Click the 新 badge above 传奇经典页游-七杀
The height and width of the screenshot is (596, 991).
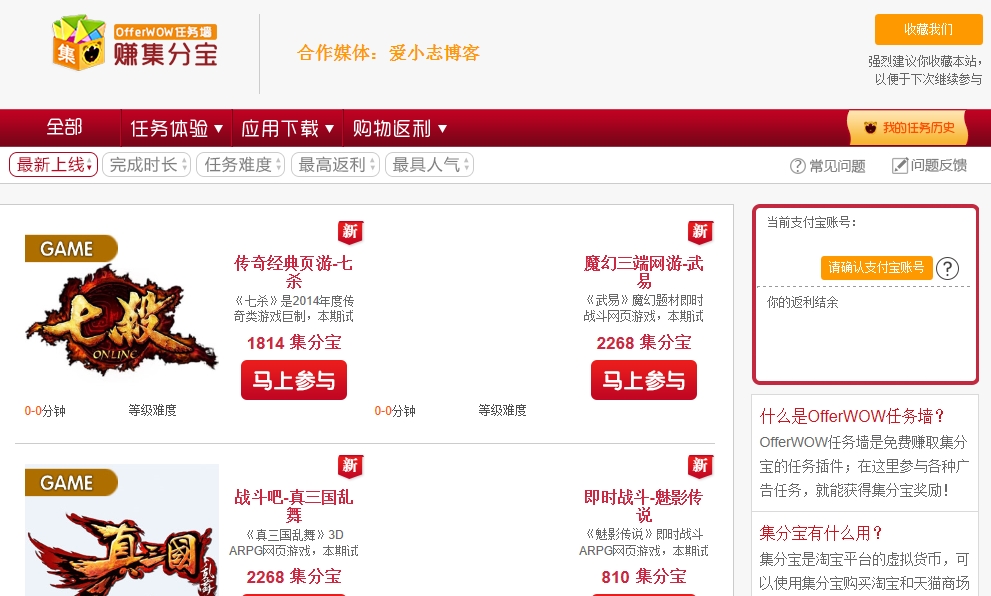click(350, 232)
